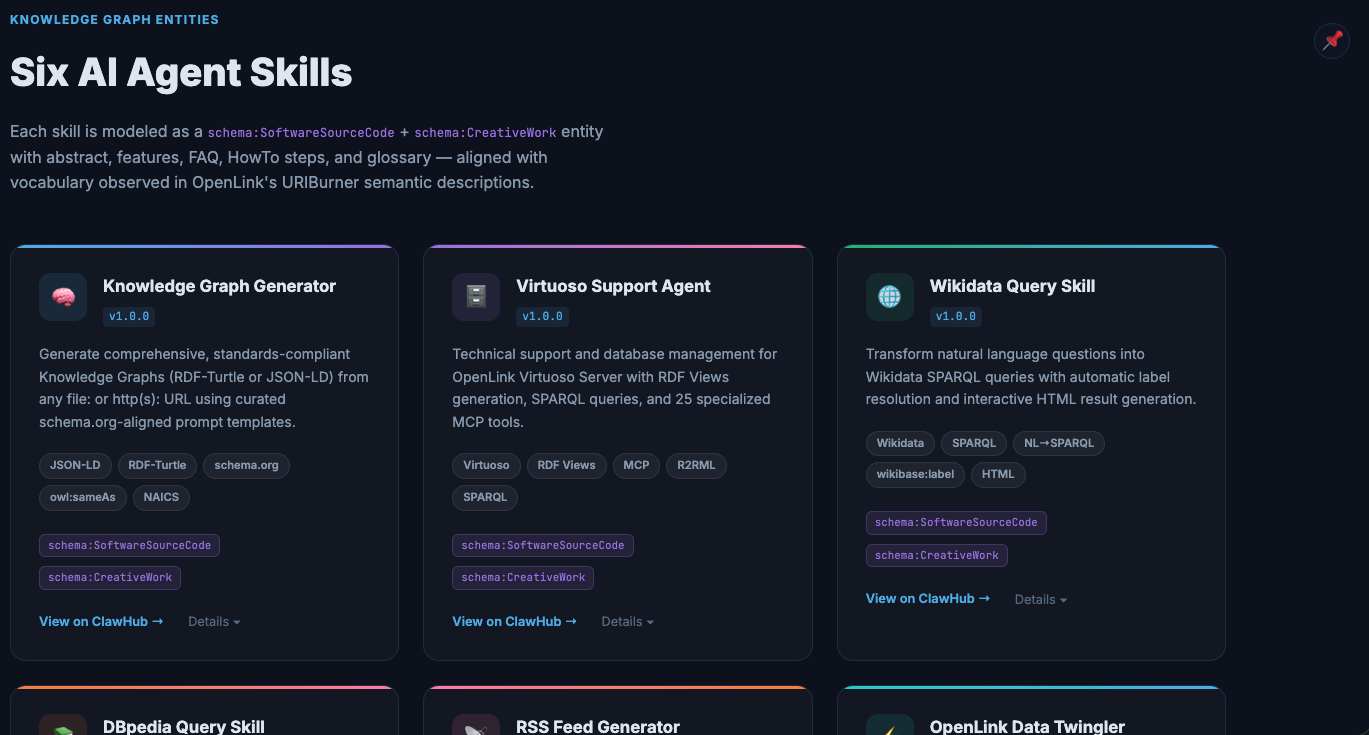Select the RDF Views tag chip
The image size is (1369, 735).
[566, 465]
